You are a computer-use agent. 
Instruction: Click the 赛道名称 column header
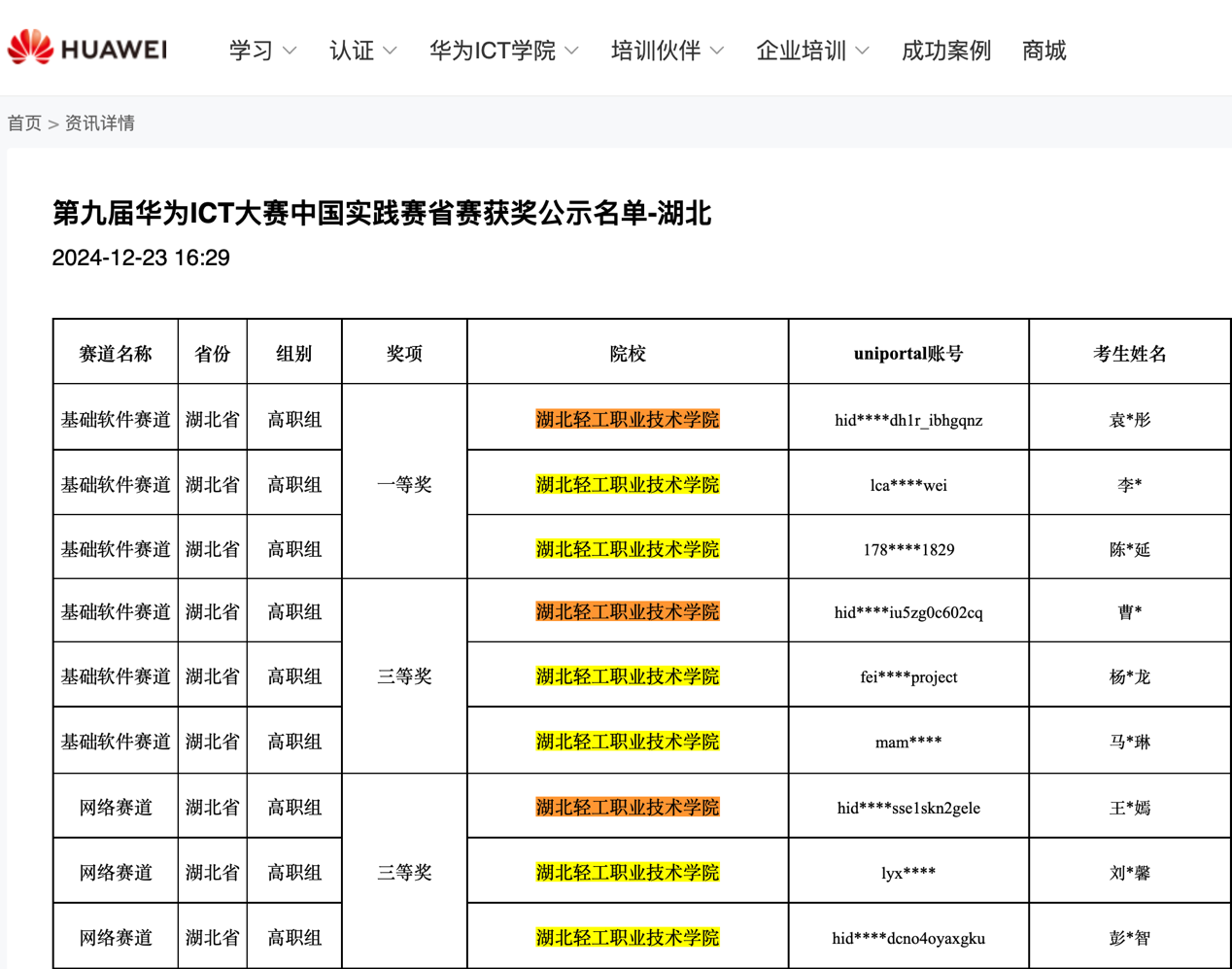pyautogui.click(x=116, y=354)
